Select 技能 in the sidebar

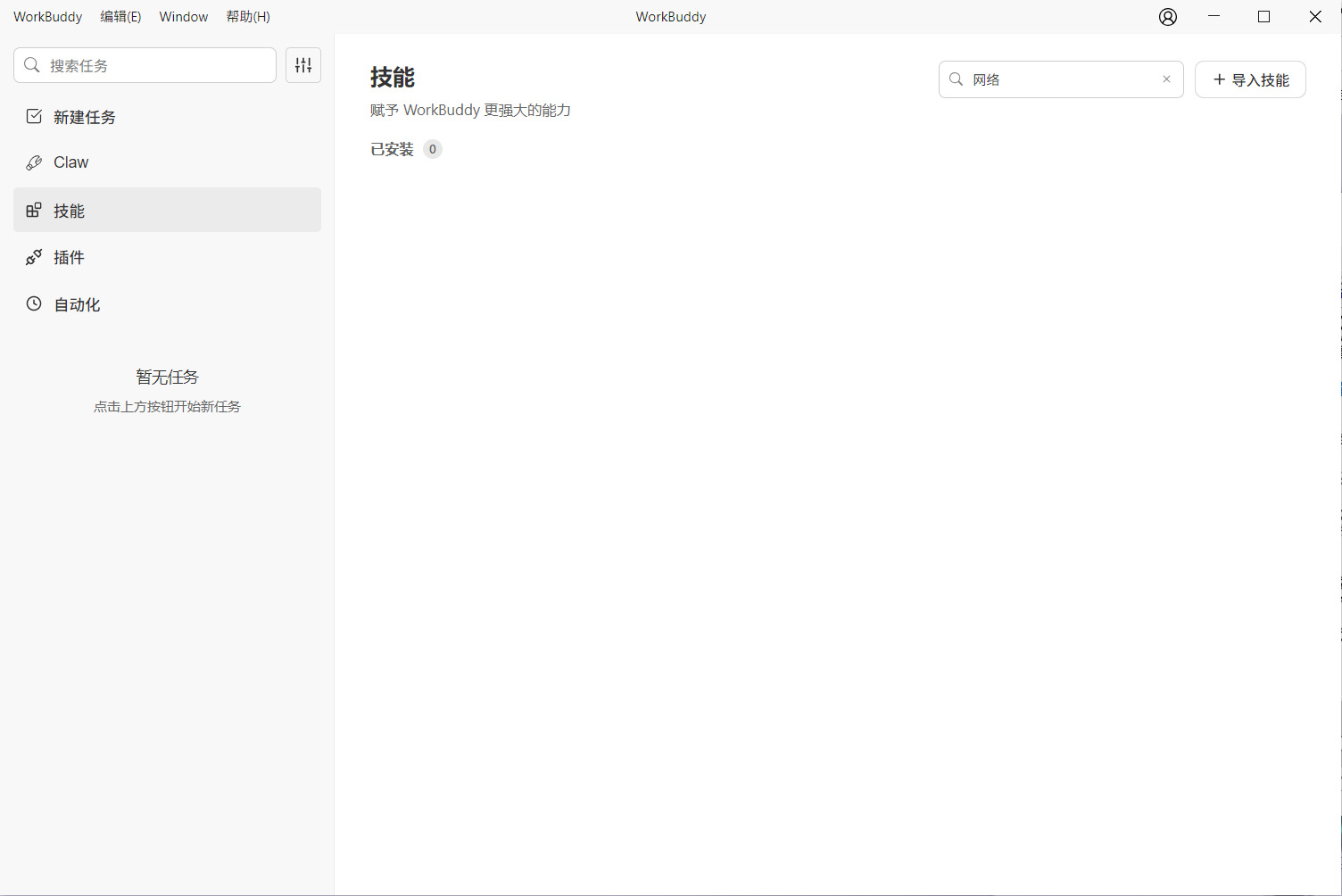(x=69, y=211)
